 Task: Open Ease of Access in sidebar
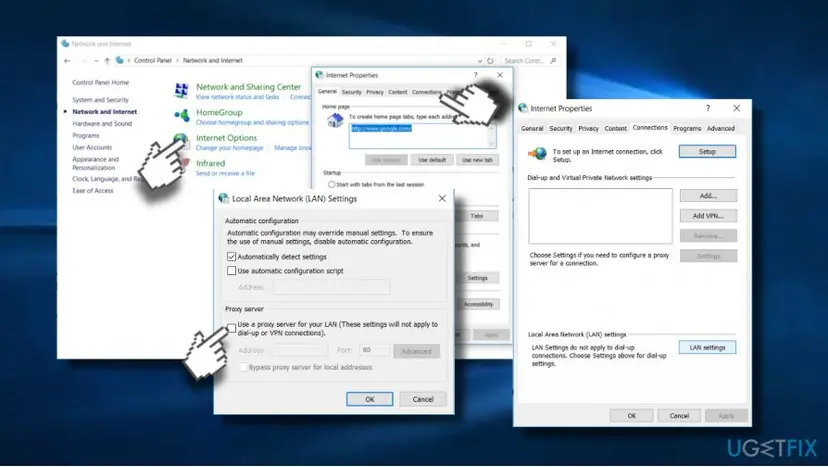click(x=92, y=191)
